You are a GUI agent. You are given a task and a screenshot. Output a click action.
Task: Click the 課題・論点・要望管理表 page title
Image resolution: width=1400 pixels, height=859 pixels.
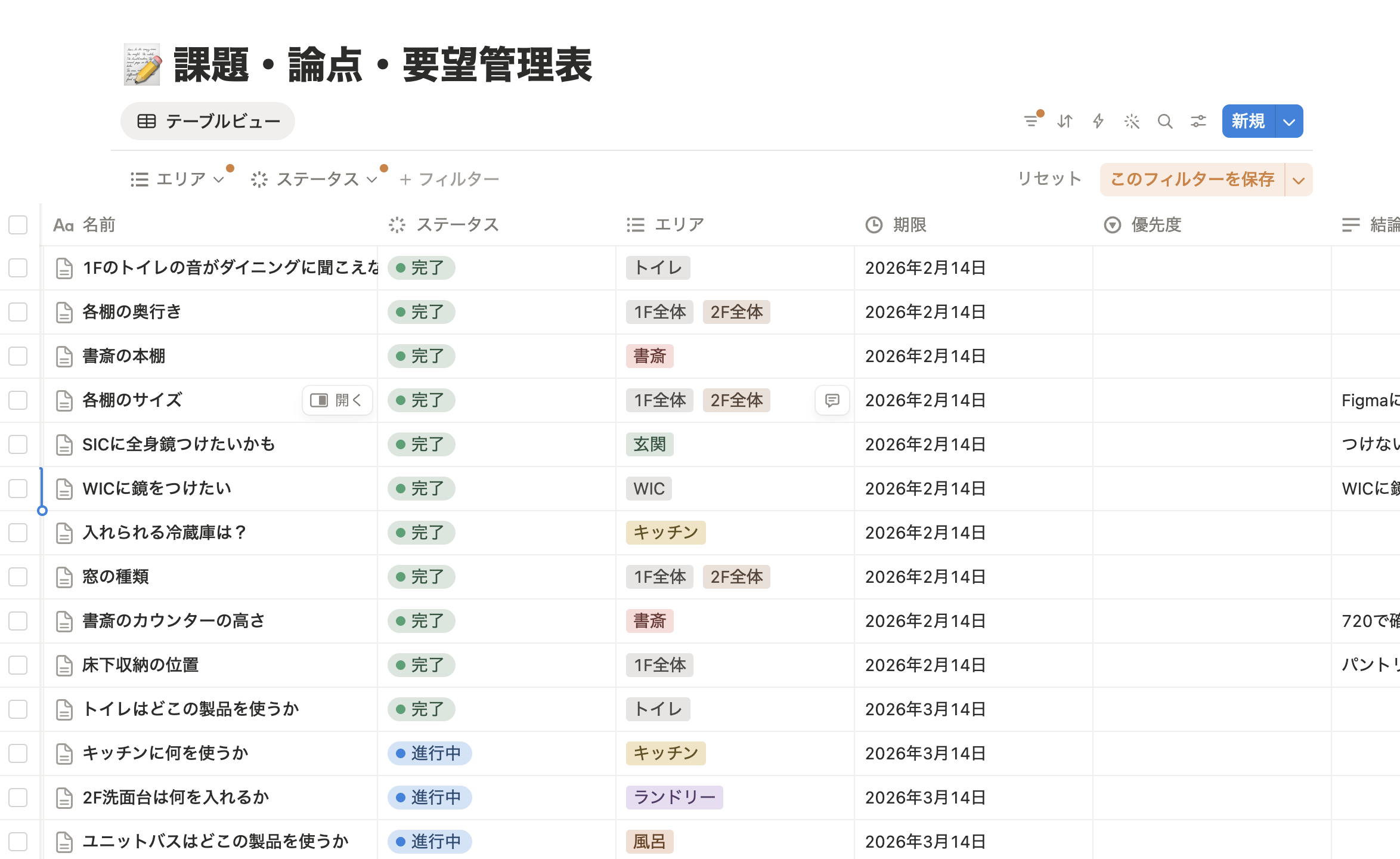383,64
